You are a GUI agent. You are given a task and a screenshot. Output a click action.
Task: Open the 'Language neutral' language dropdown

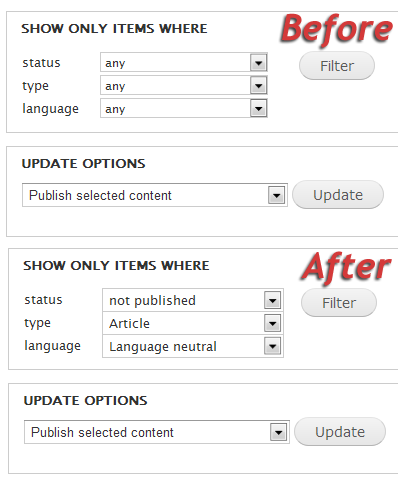[193, 346]
